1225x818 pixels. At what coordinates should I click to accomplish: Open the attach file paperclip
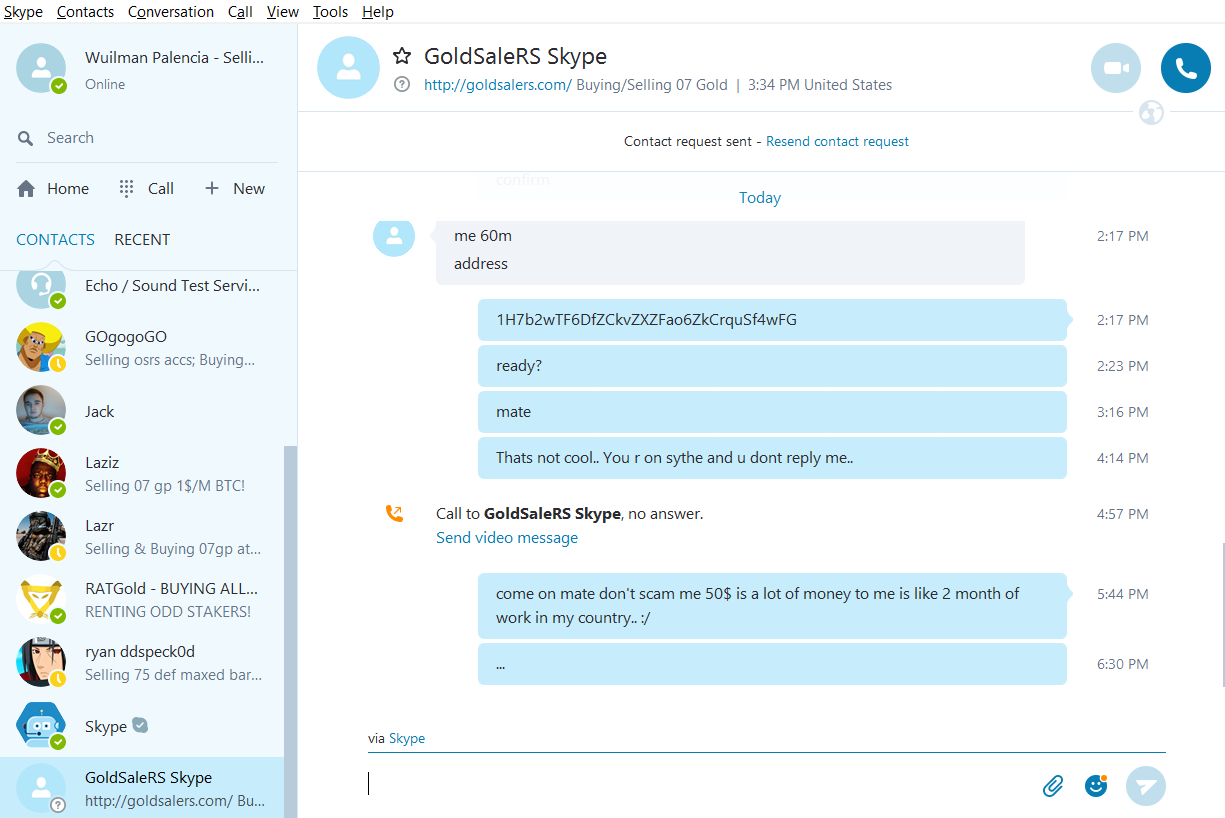coord(1053,786)
